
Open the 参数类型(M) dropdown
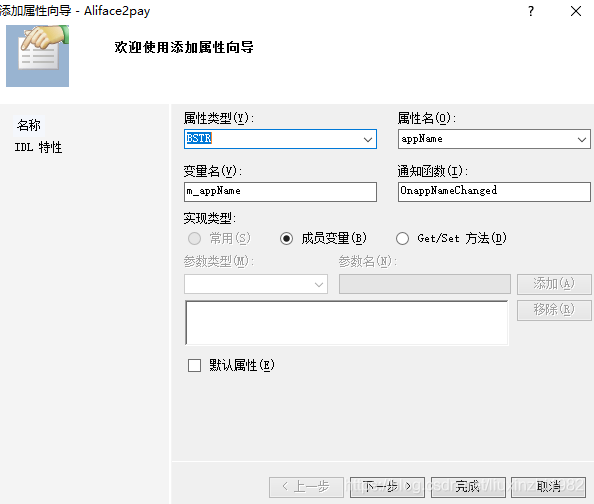pyautogui.click(x=256, y=284)
